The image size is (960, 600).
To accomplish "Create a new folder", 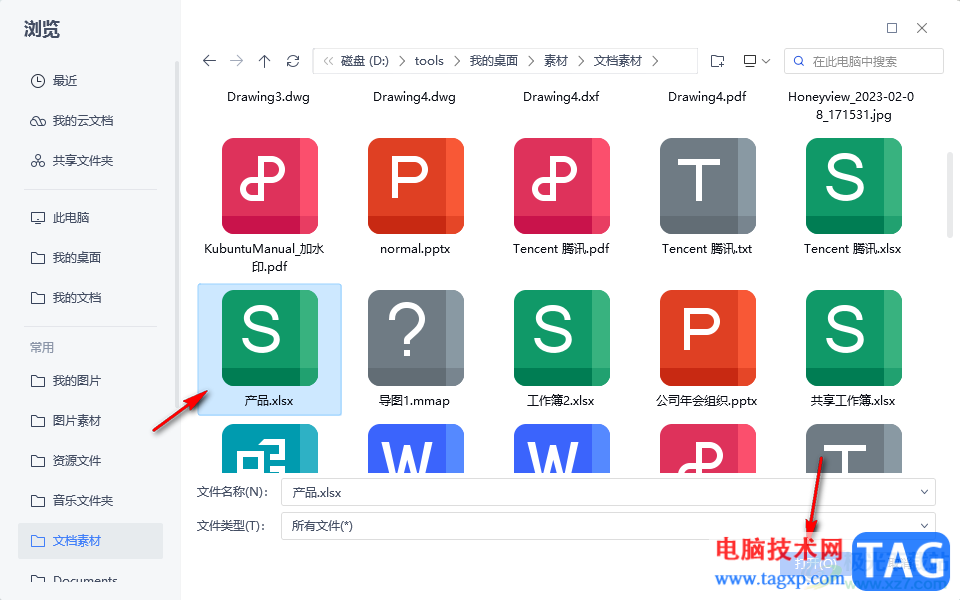I will coord(718,61).
